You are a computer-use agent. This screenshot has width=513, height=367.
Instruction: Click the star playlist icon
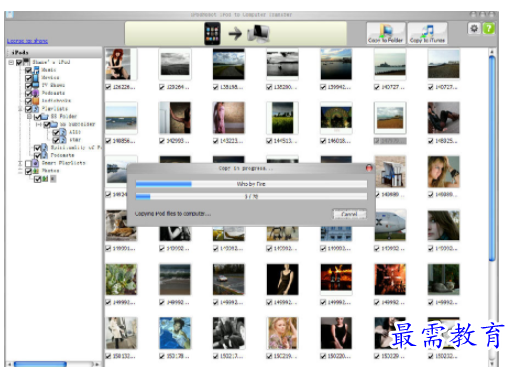63,140
